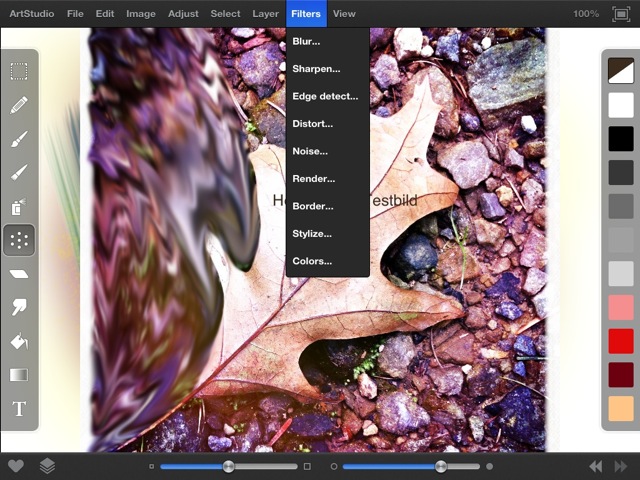Open the Layers panel icon

pyautogui.click(x=47, y=466)
